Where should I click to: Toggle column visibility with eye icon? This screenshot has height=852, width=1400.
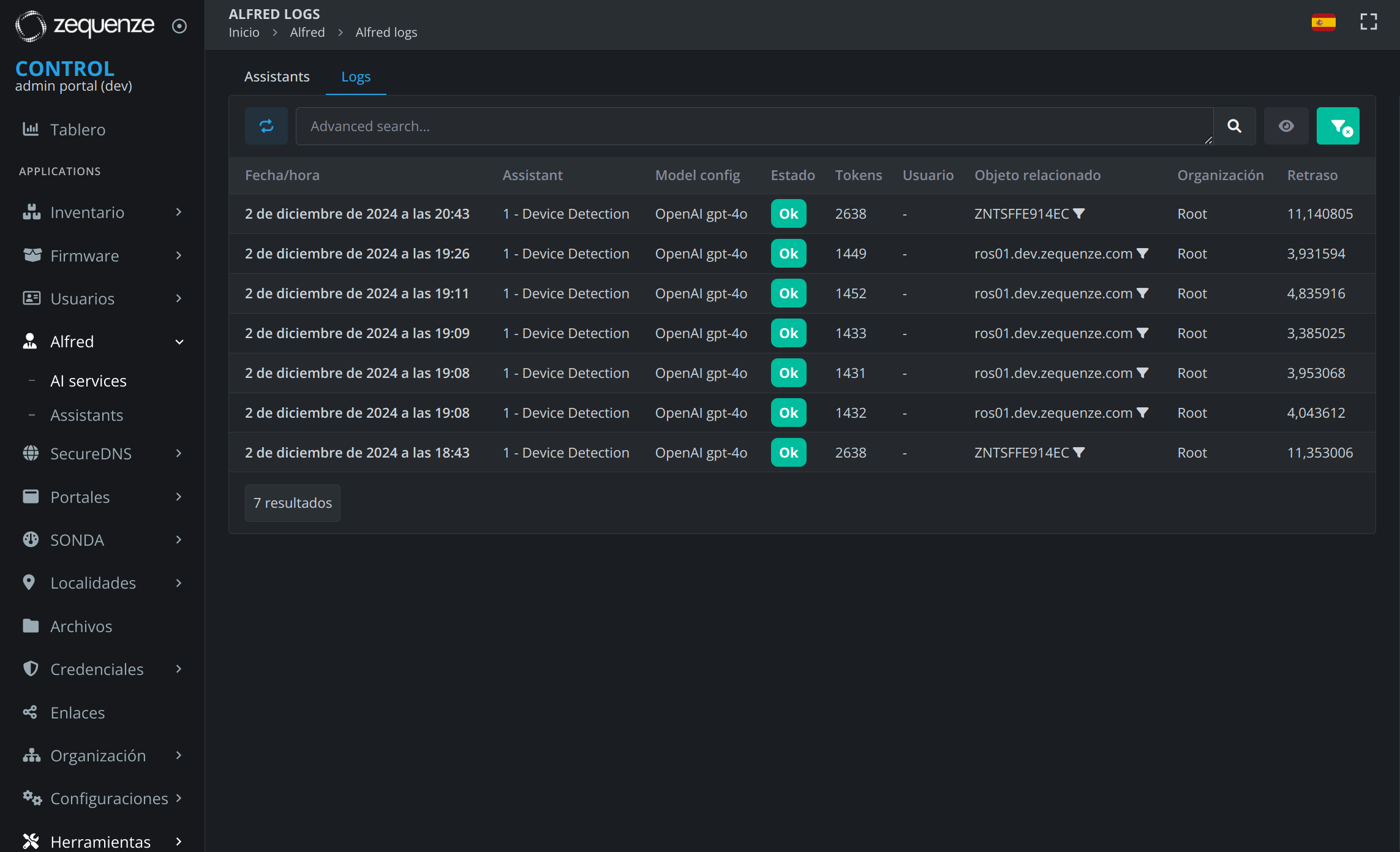pyautogui.click(x=1286, y=126)
